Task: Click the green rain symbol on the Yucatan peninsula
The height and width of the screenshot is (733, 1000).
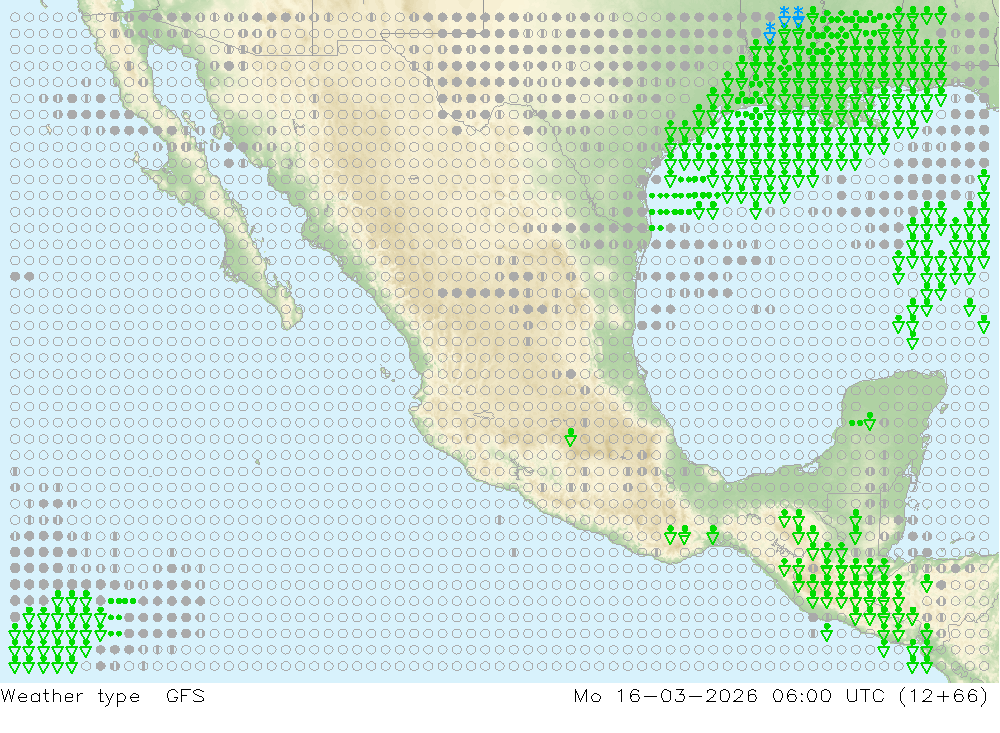Action: pyautogui.click(x=863, y=421)
